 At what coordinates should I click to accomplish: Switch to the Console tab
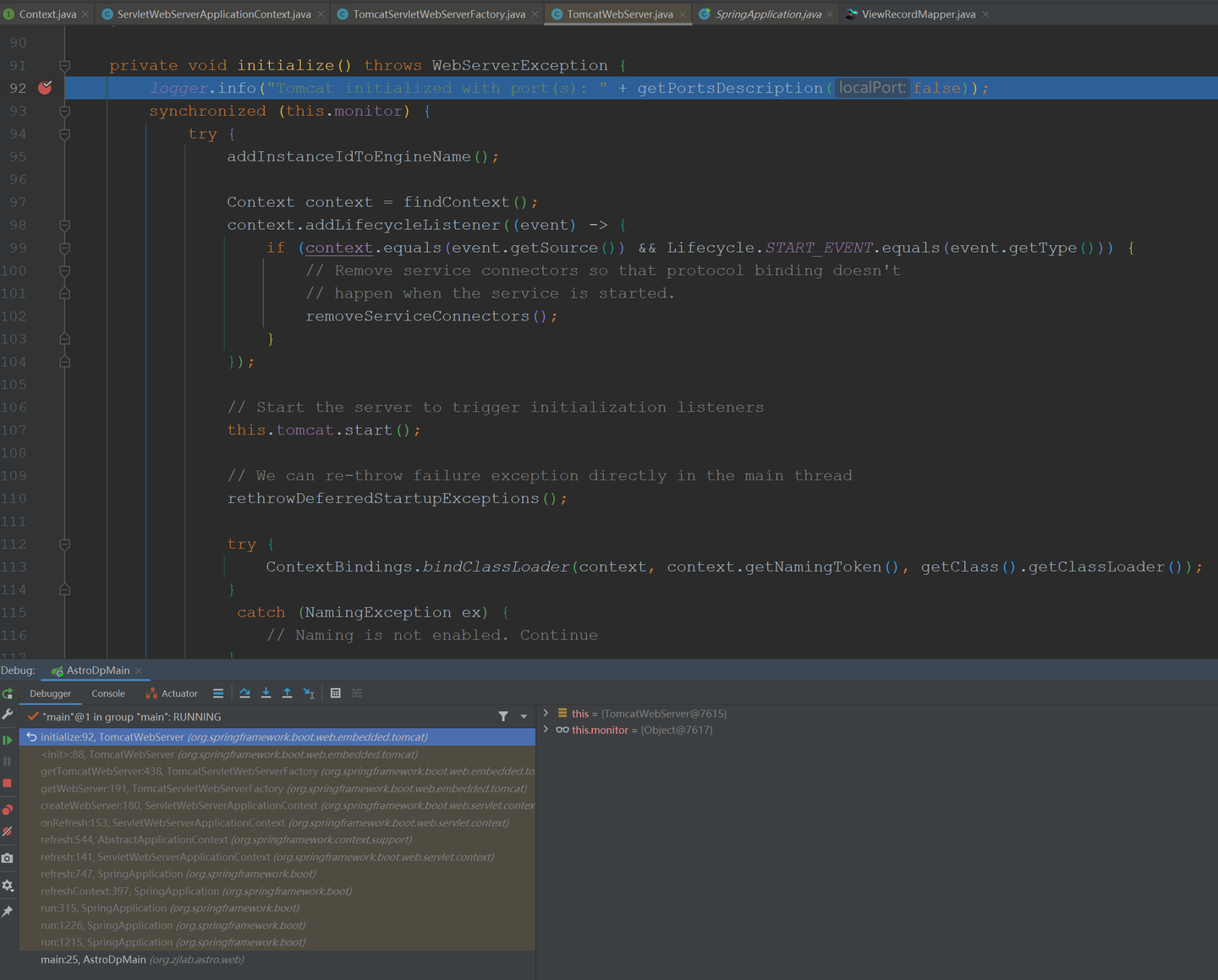click(107, 693)
